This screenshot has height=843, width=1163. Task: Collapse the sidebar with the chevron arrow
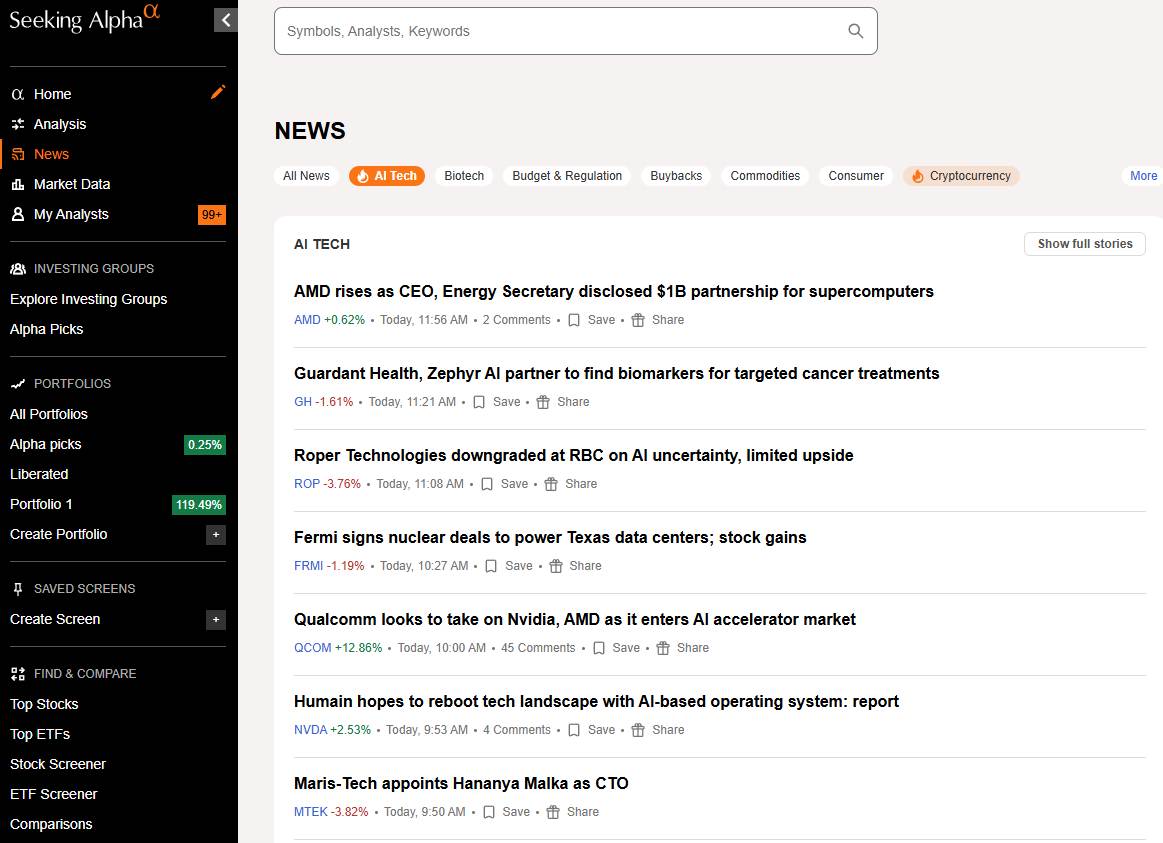226,20
